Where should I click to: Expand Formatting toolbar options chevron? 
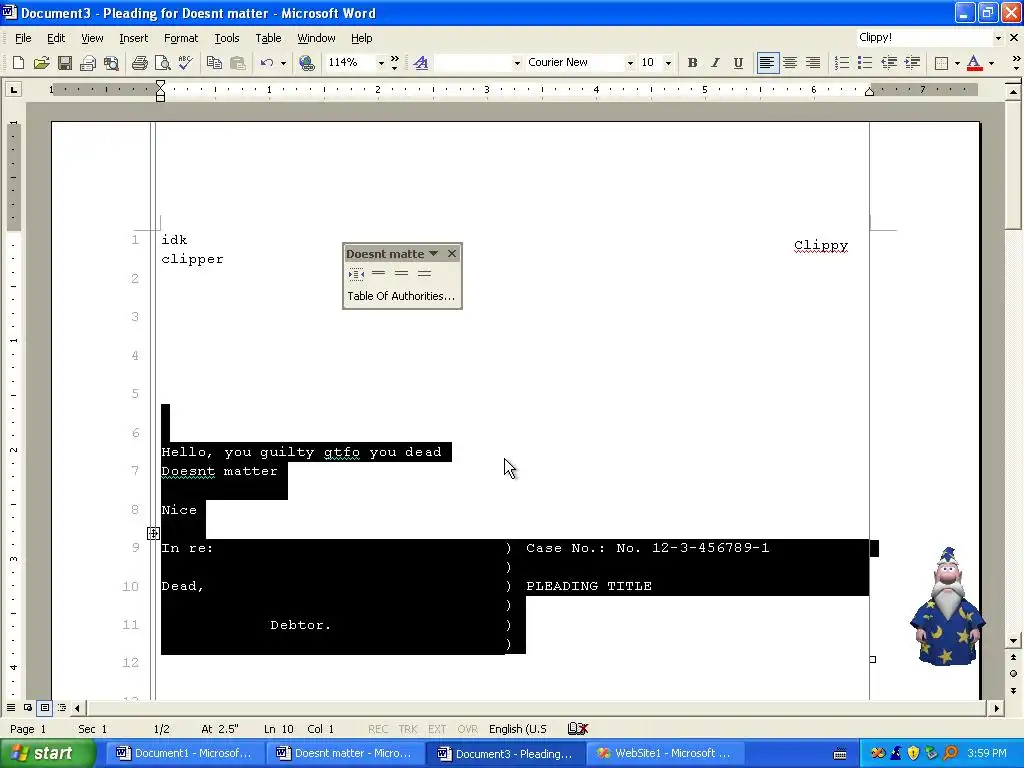pos(1016,63)
